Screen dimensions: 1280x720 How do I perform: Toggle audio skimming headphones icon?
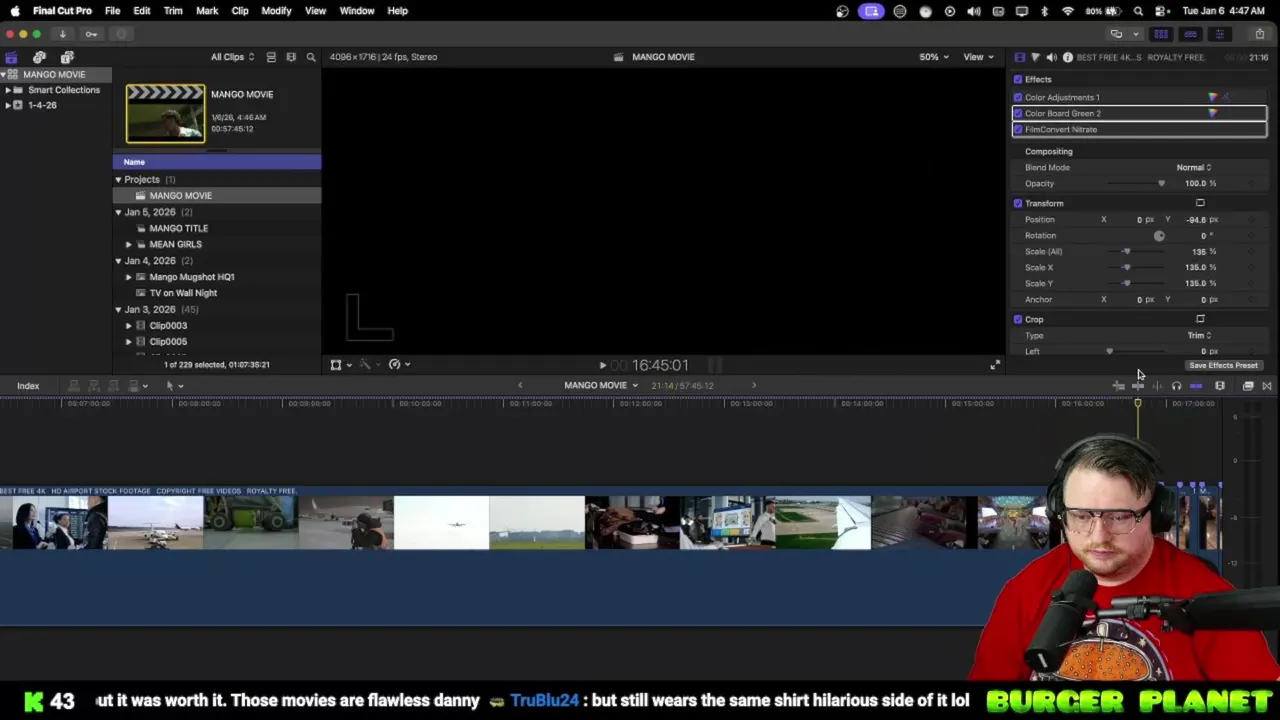1176,386
